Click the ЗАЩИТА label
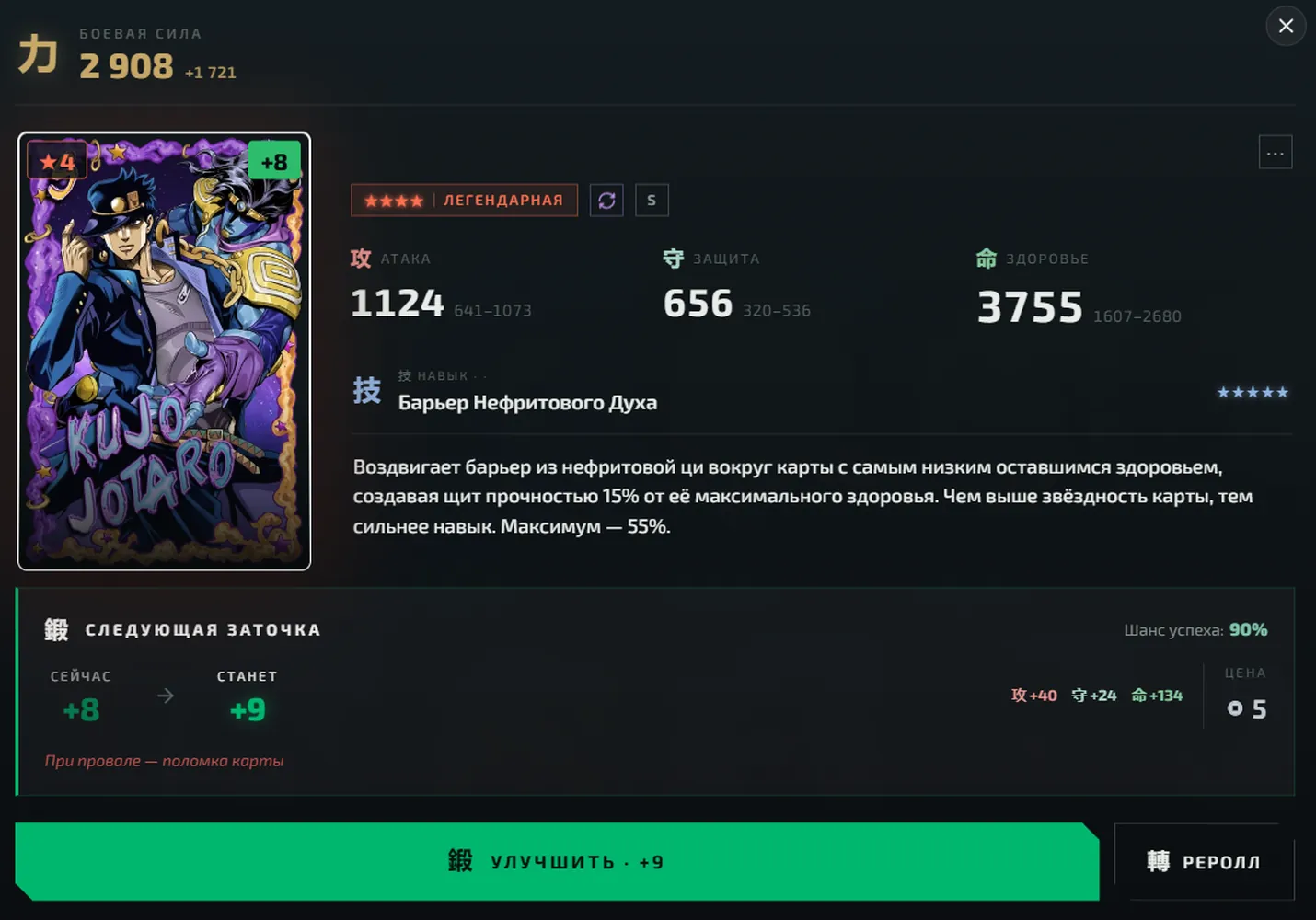 [x=727, y=259]
